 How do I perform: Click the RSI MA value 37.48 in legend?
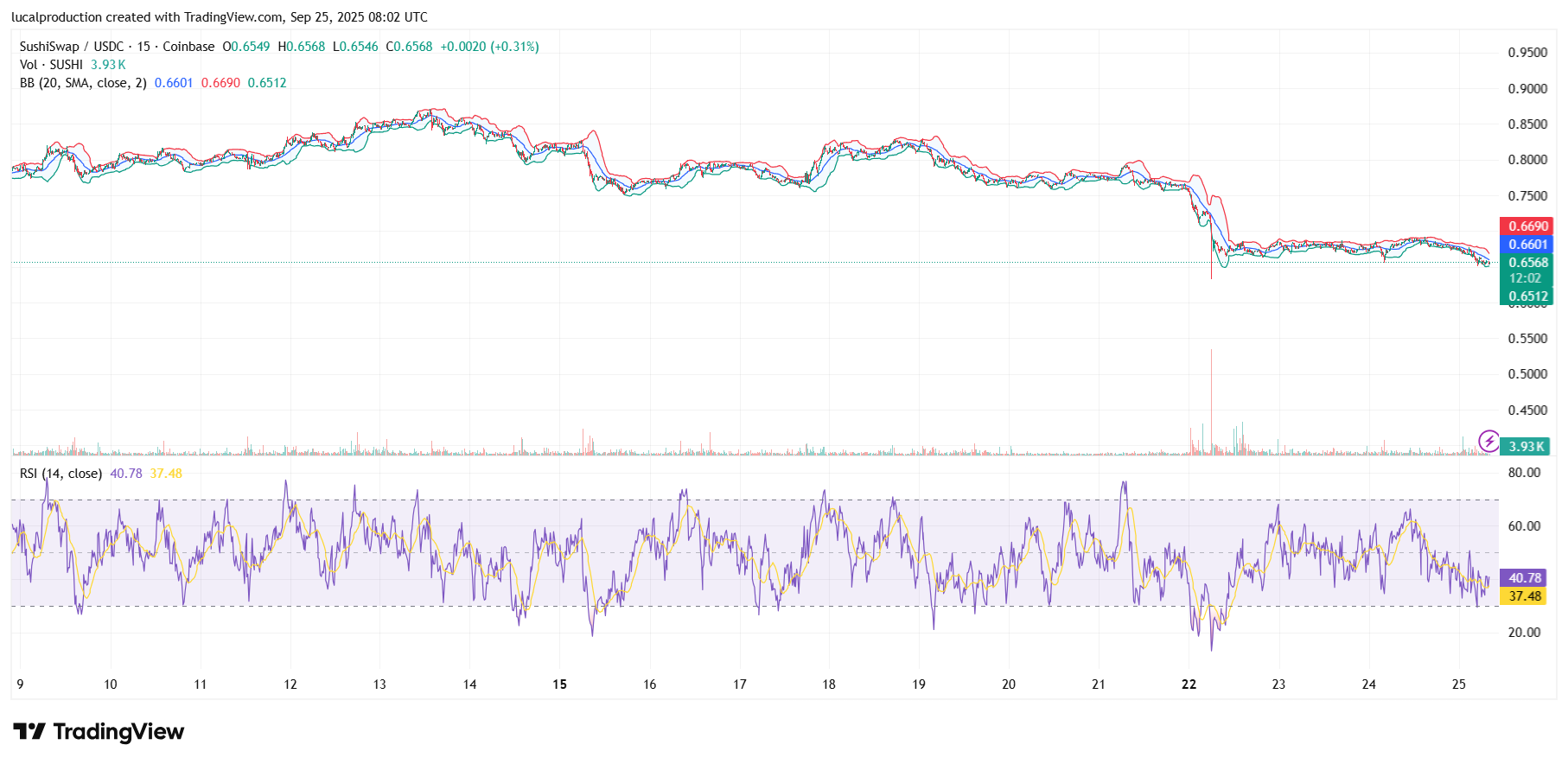(166, 474)
